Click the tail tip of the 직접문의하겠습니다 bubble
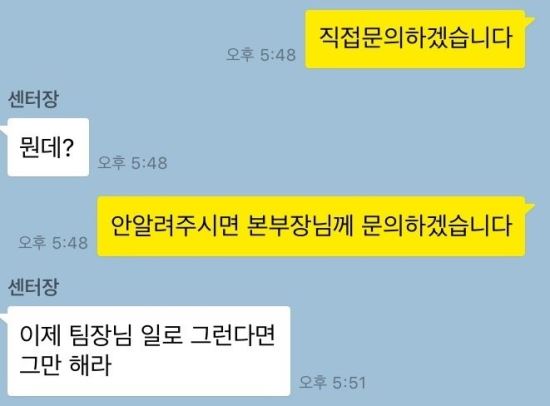Viewport: 550px width, 406px height. click(531, 19)
